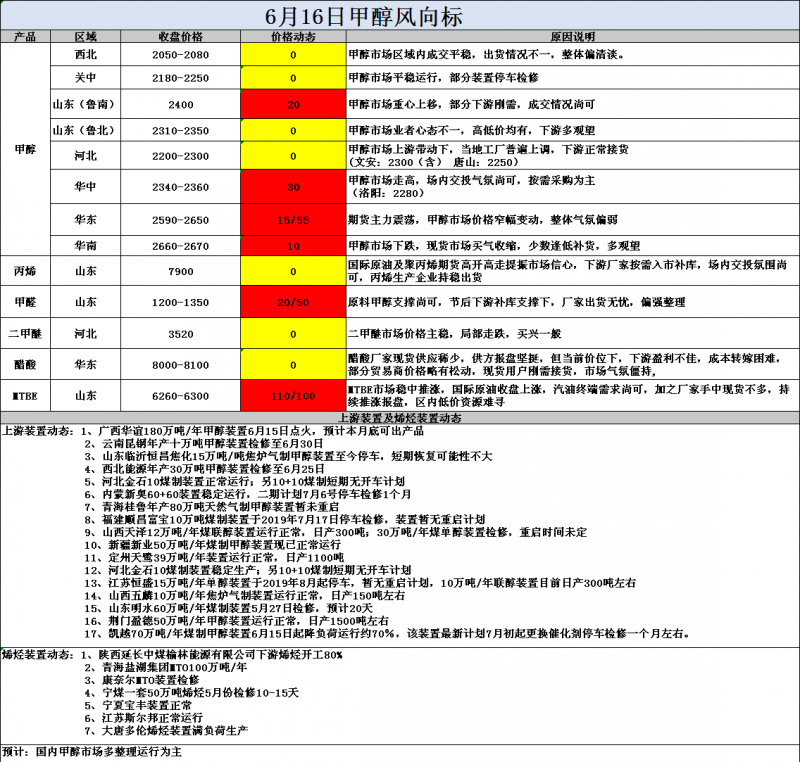Screen dimensions: 800x762
Task: Click the red cell showing 15/55
Action: [x=293, y=220]
